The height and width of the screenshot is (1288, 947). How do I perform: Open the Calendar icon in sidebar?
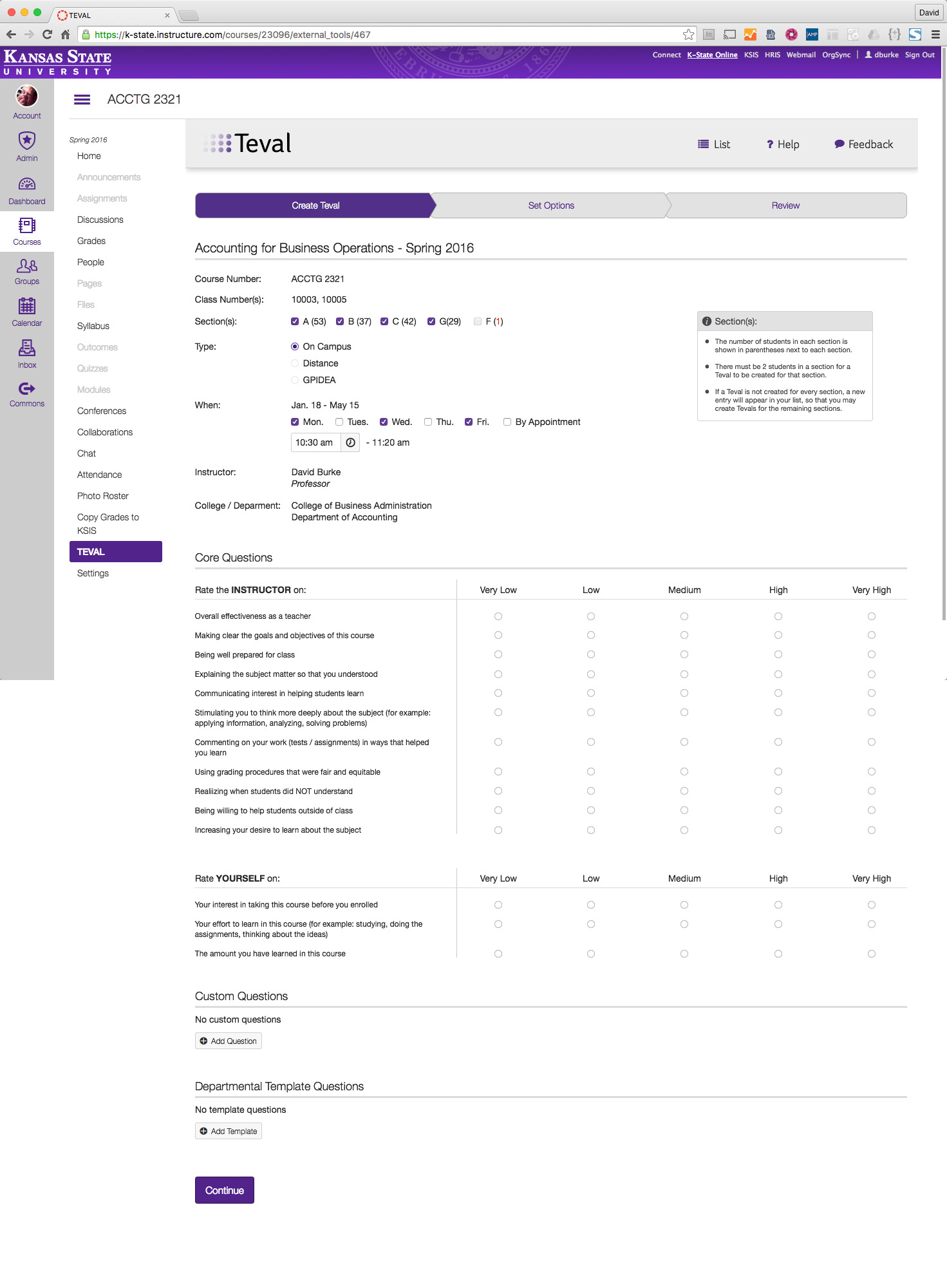[27, 306]
